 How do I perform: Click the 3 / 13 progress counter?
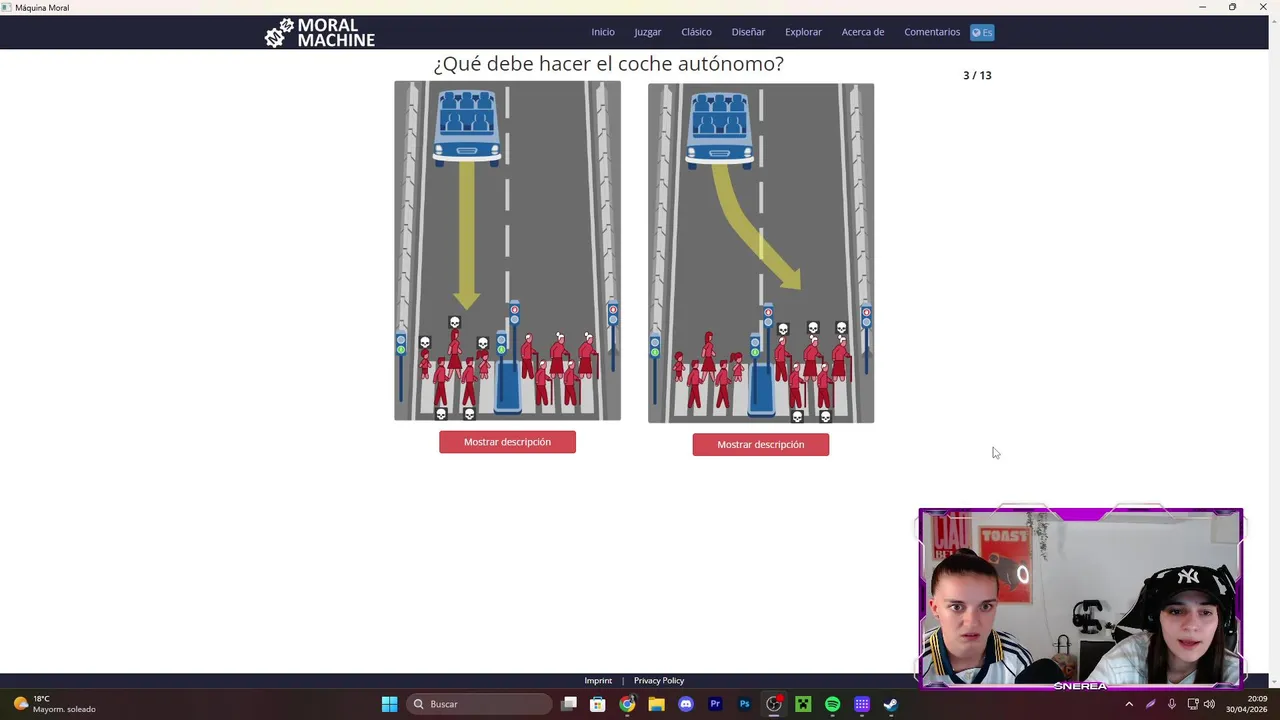(x=977, y=75)
